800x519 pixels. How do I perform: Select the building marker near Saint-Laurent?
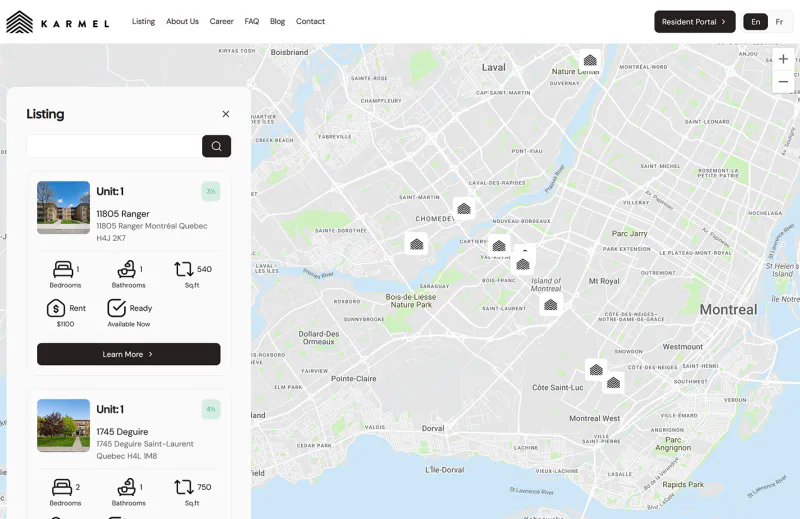[x=551, y=305]
